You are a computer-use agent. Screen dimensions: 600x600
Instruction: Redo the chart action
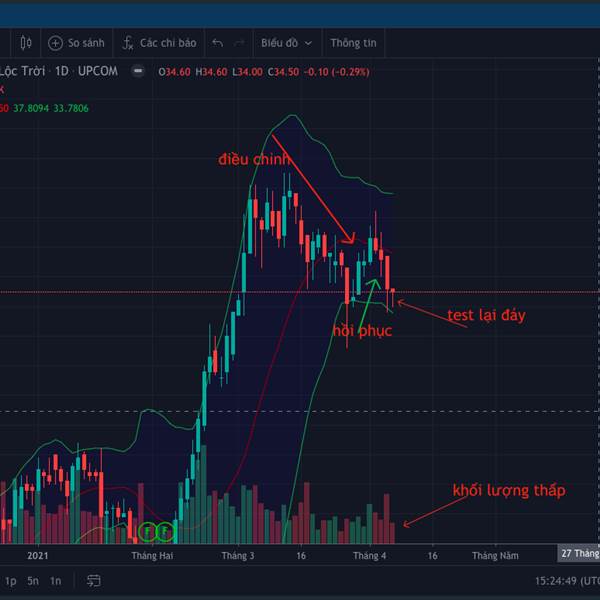pyautogui.click(x=239, y=43)
